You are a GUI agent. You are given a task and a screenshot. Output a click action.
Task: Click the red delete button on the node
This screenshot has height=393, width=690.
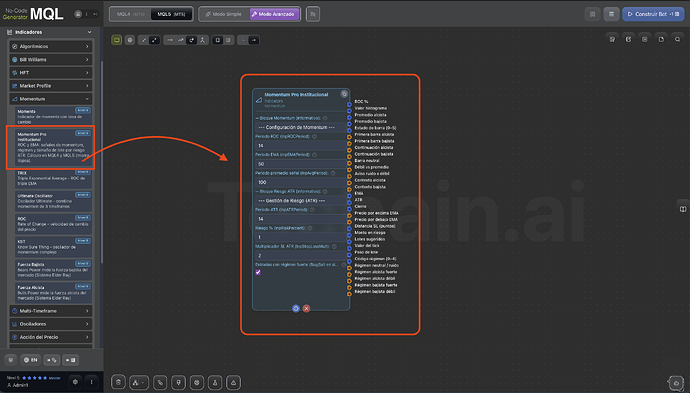(306, 309)
